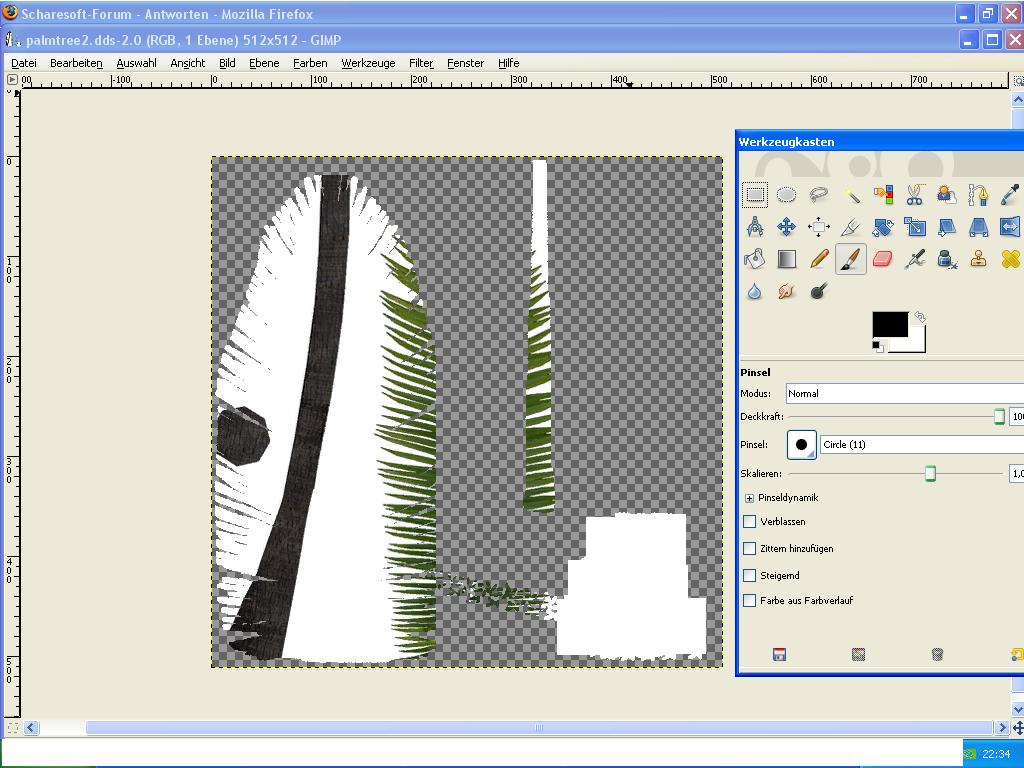Select the Free Select lasso tool

tap(819, 195)
